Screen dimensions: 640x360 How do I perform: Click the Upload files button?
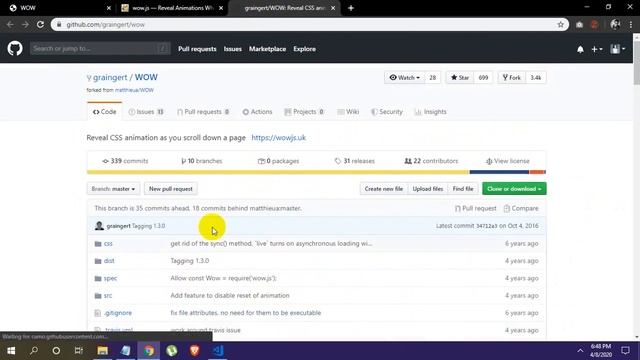[x=427, y=189]
